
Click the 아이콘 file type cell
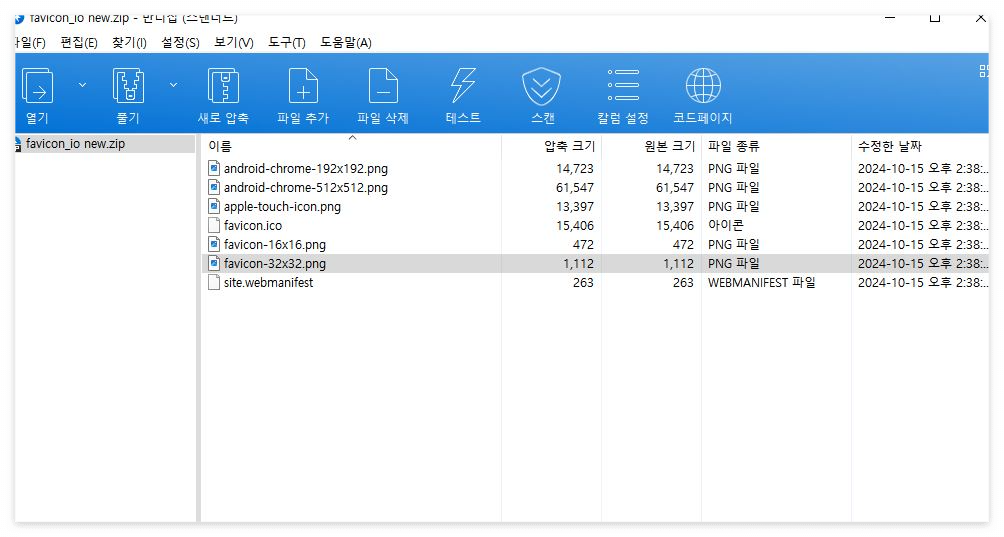(x=725, y=225)
